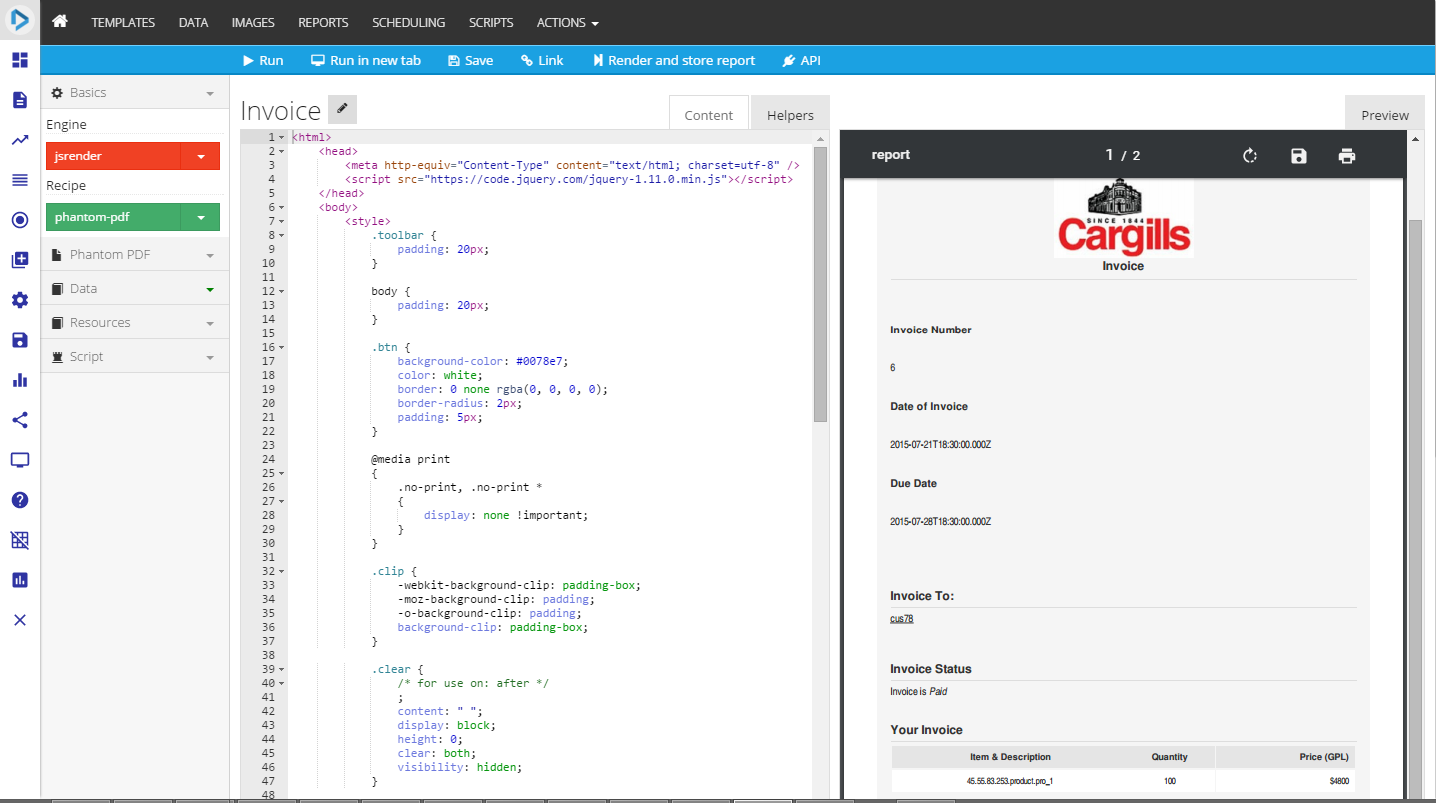This screenshot has width=1436, height=803.
Task: Switch to the Helpers tab
Action: pyautogui.click(x=790, y=115)
